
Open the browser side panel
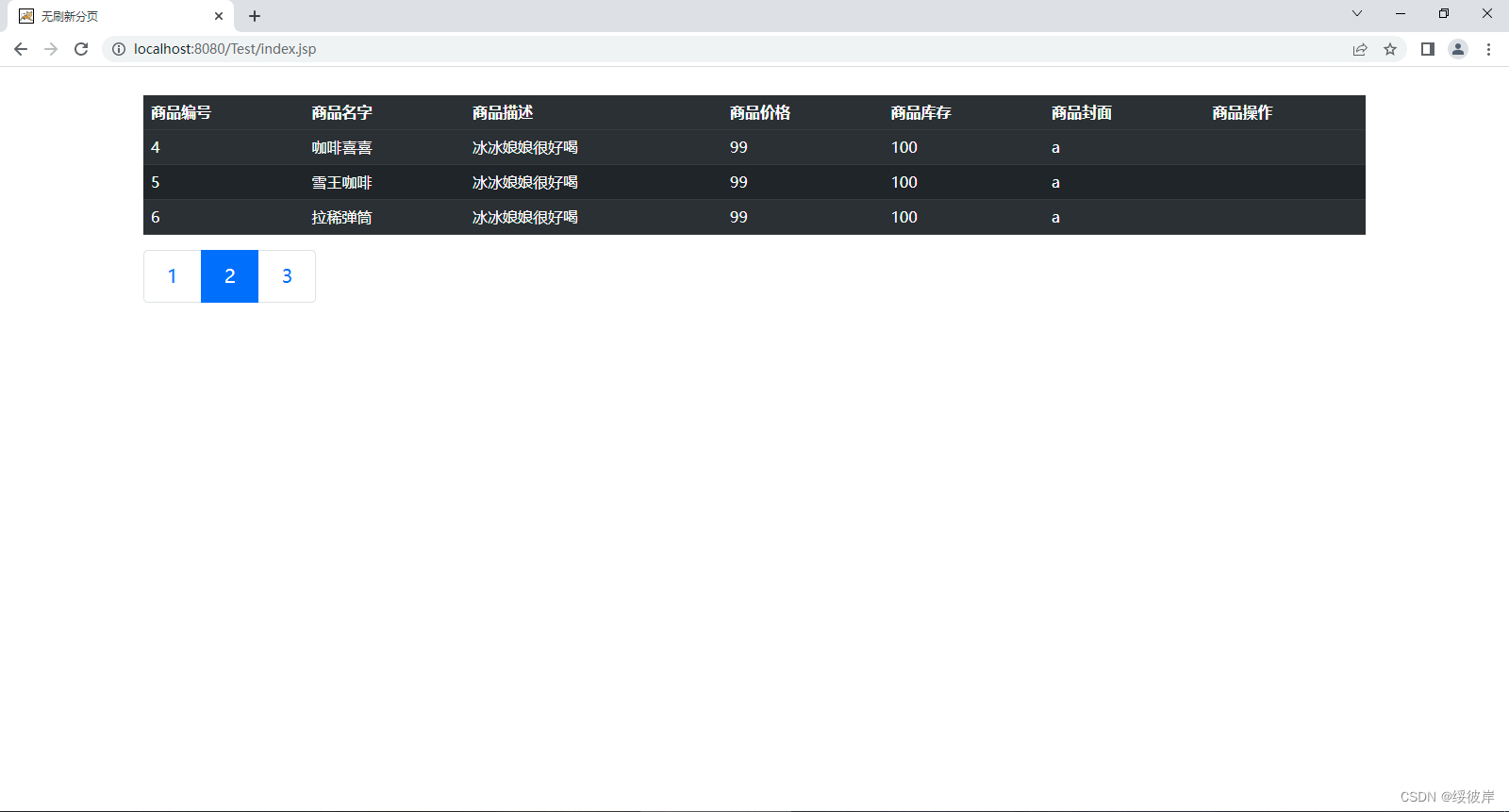[1428, 49]
